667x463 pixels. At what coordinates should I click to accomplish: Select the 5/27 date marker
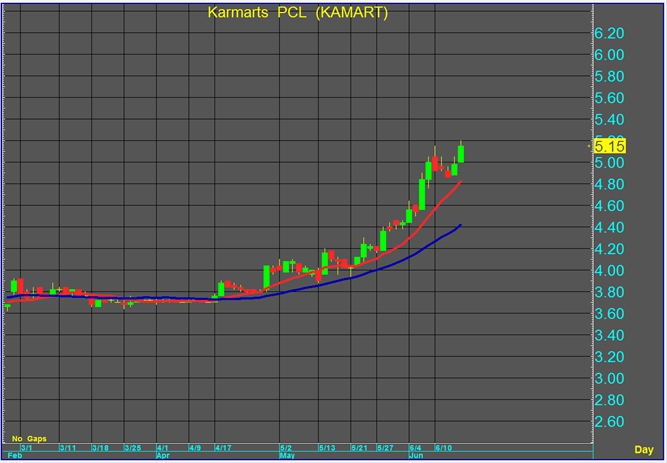[x=385, y=448]
